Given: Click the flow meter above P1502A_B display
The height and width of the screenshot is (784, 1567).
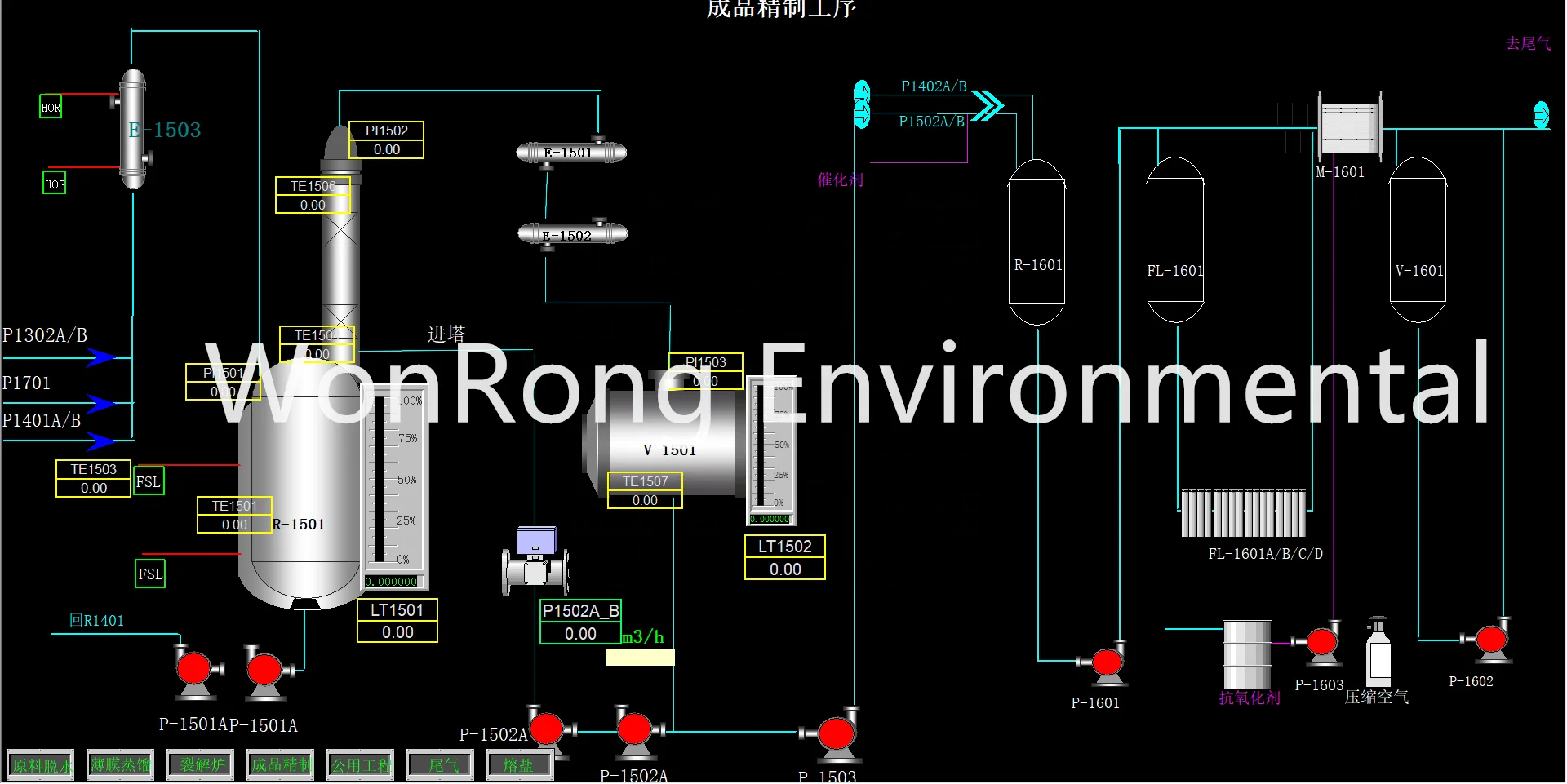Looking at the screenshot, I should pyautogui.click(x=535, y=567).
